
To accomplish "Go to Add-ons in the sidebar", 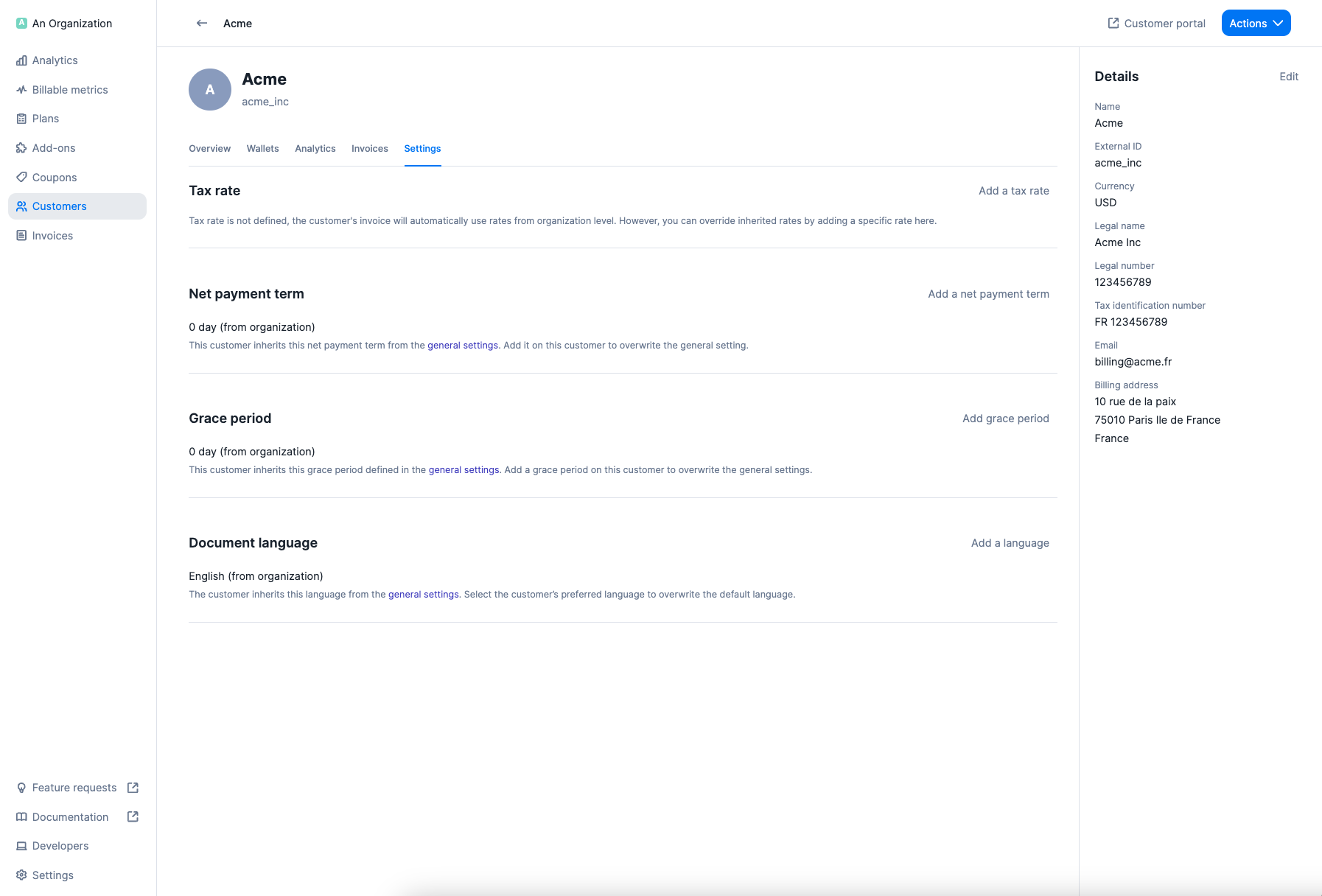I will click(x=77, y=148).
